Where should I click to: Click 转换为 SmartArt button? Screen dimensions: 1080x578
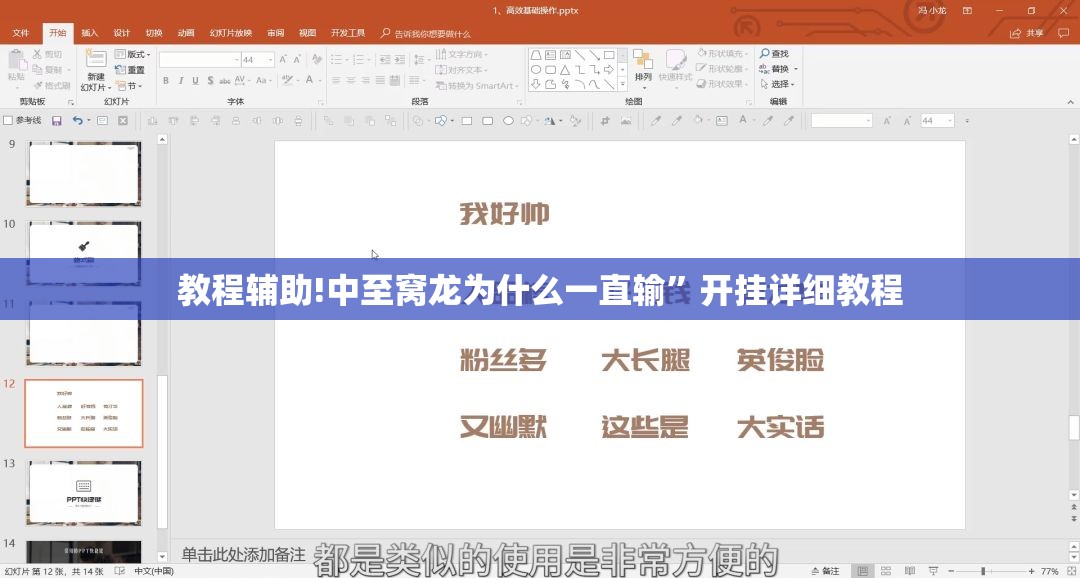point(475,85)
